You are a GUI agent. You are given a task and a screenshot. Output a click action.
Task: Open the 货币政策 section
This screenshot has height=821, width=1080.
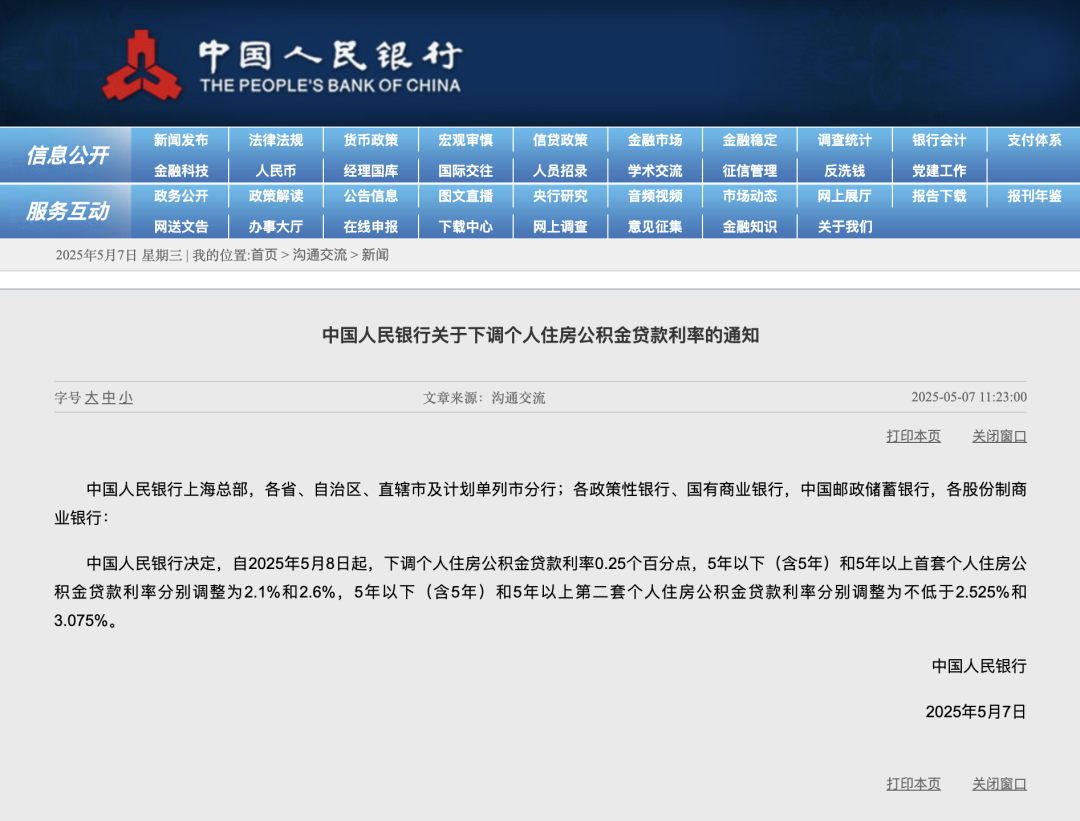click(371, 140)
